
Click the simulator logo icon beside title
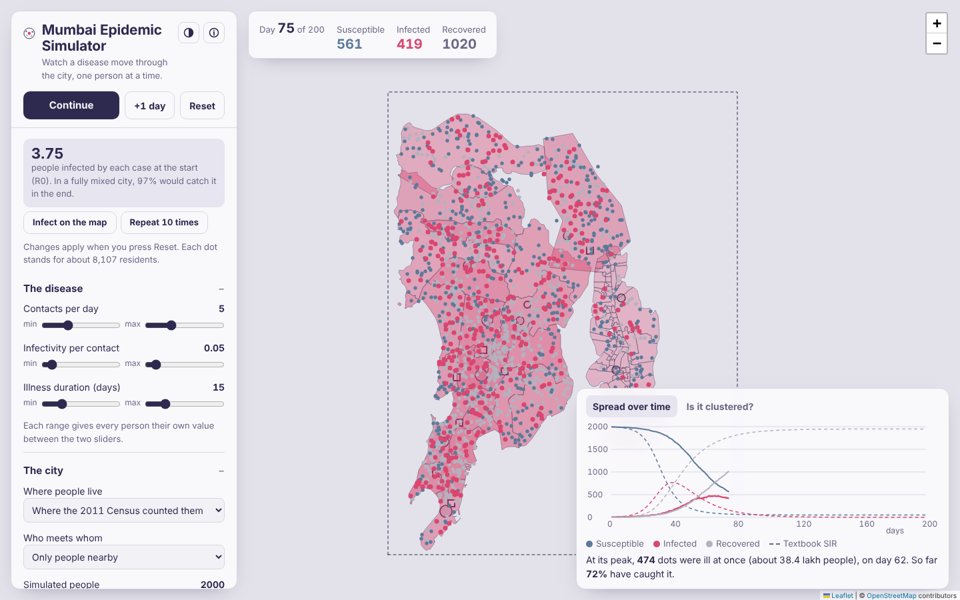29,33
